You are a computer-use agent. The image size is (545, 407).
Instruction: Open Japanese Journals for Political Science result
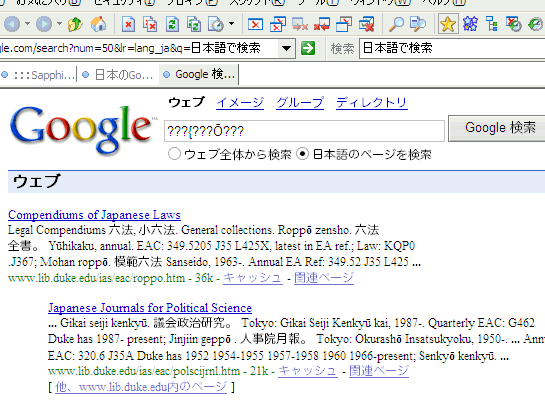click(x=150, y=308)
